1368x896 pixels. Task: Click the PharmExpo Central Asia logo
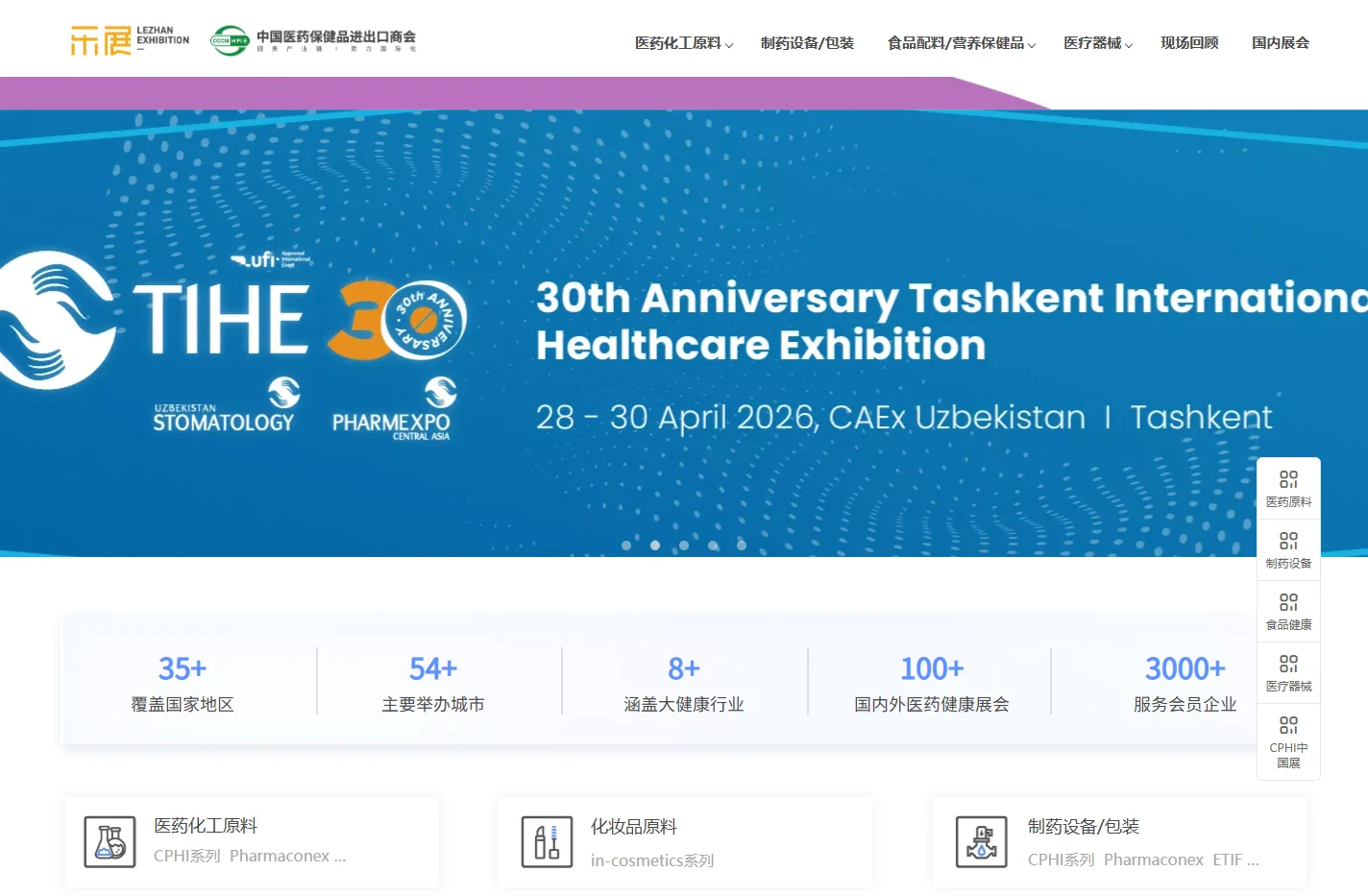(x=394, y=409)
